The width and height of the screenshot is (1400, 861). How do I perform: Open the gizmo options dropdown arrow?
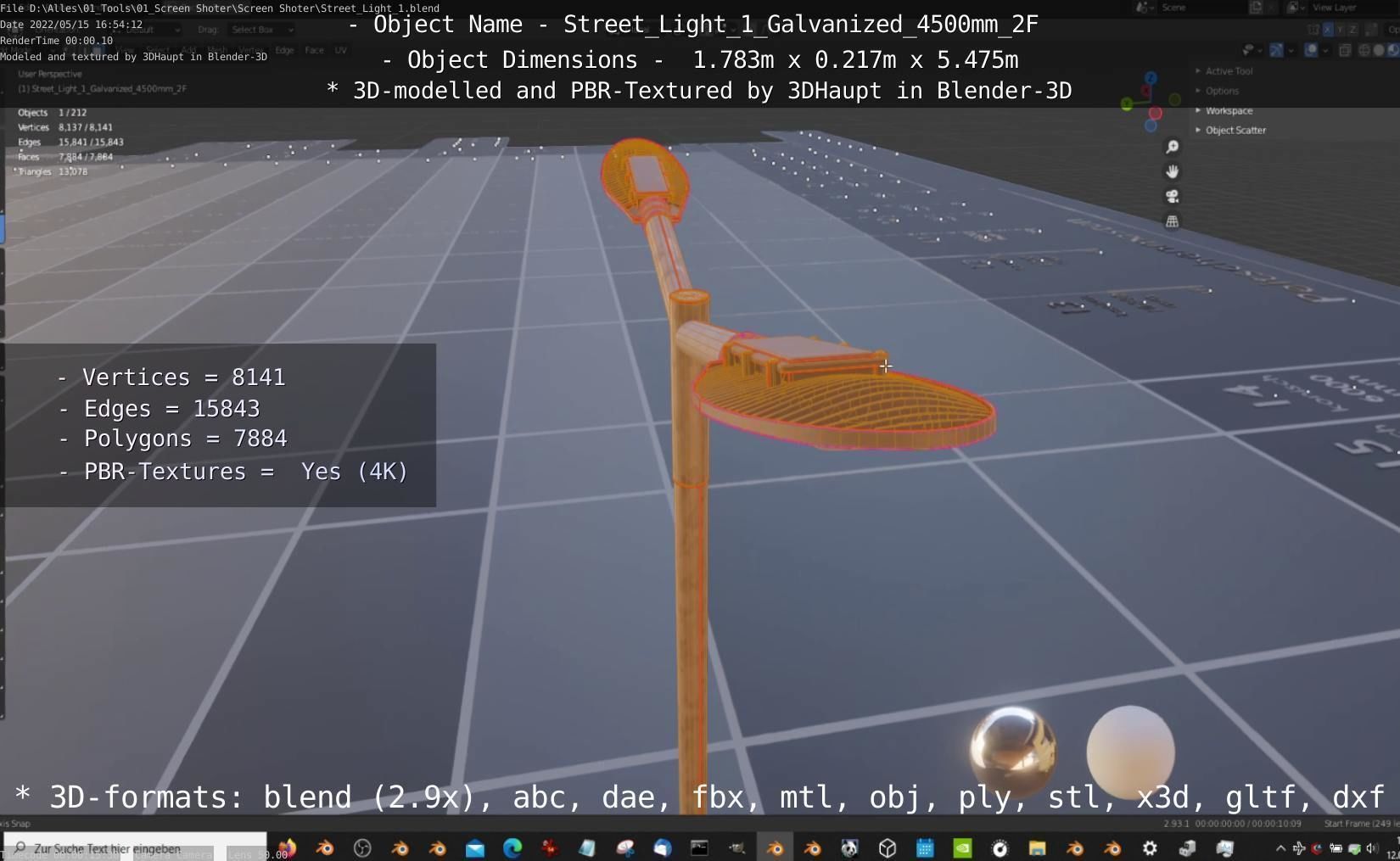(x=1291, y=50)
